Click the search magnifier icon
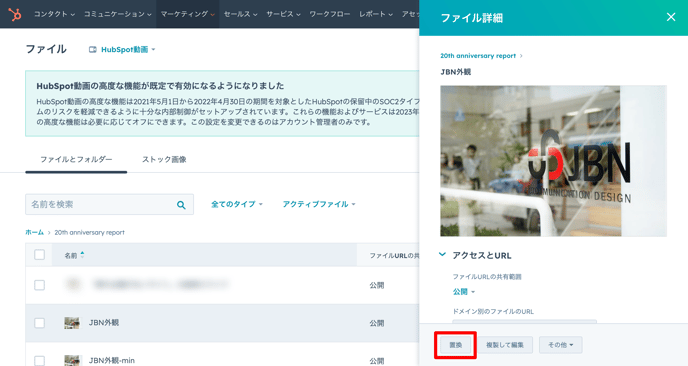This screenshot has width=688, height=366. pos(181,205)
